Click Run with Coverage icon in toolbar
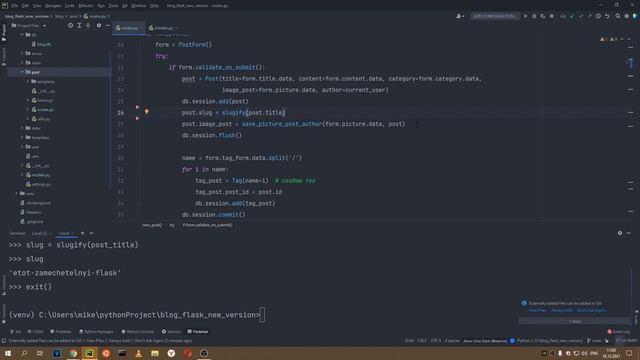Viewport: 640px width, 360px height. click(543, 16)
